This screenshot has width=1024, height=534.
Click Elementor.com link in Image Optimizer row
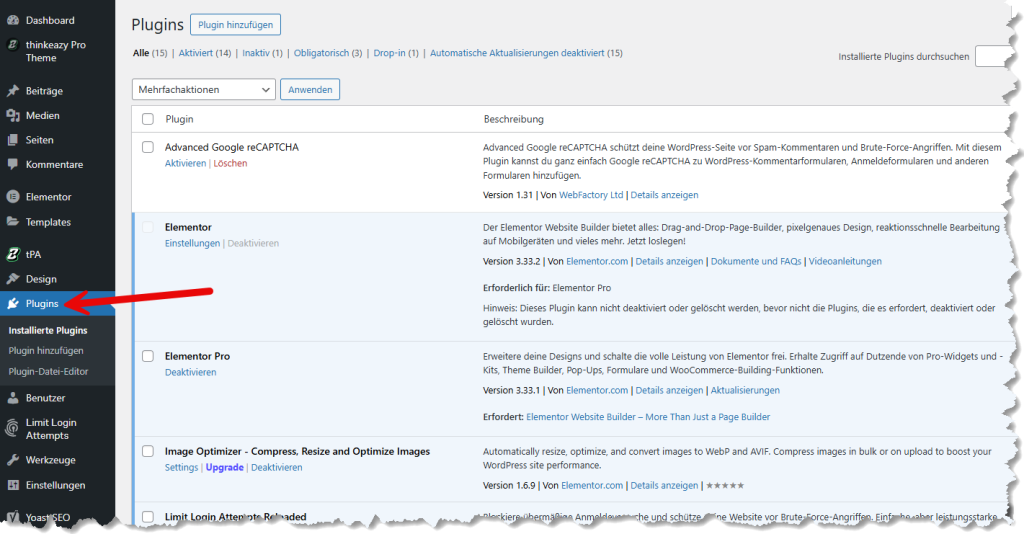coord(592,486)
